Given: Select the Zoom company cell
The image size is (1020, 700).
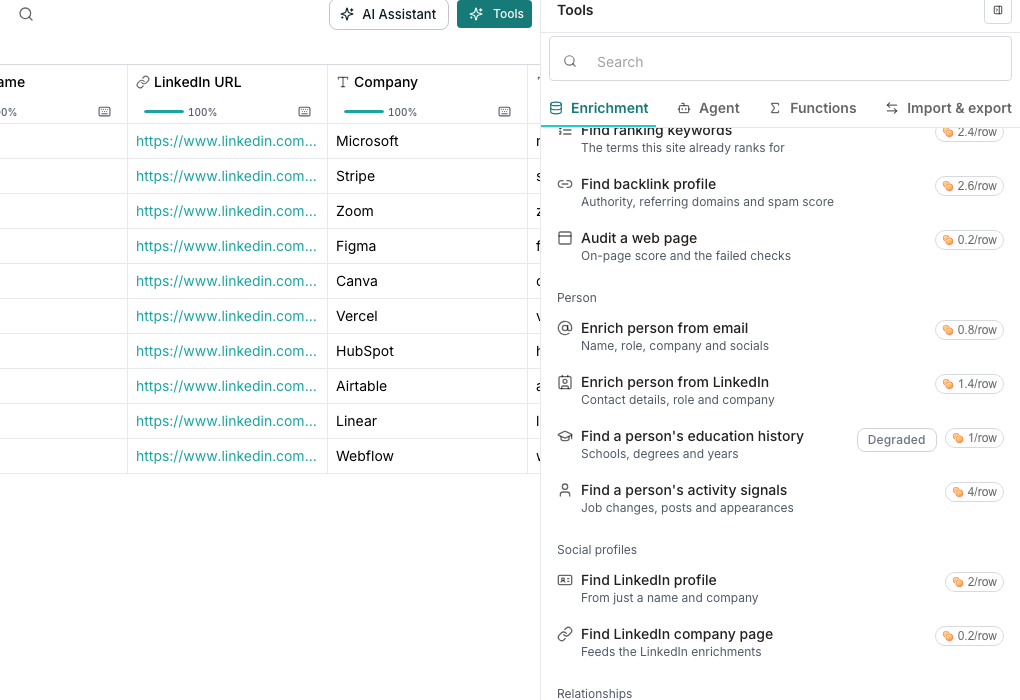Looking at the screenshot, I should pos(427,211).
